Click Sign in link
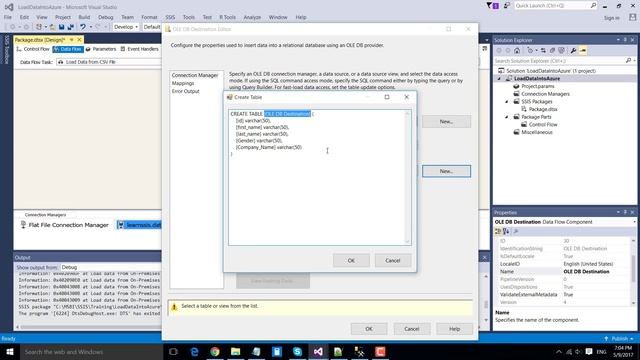 (x=611, y=18)
